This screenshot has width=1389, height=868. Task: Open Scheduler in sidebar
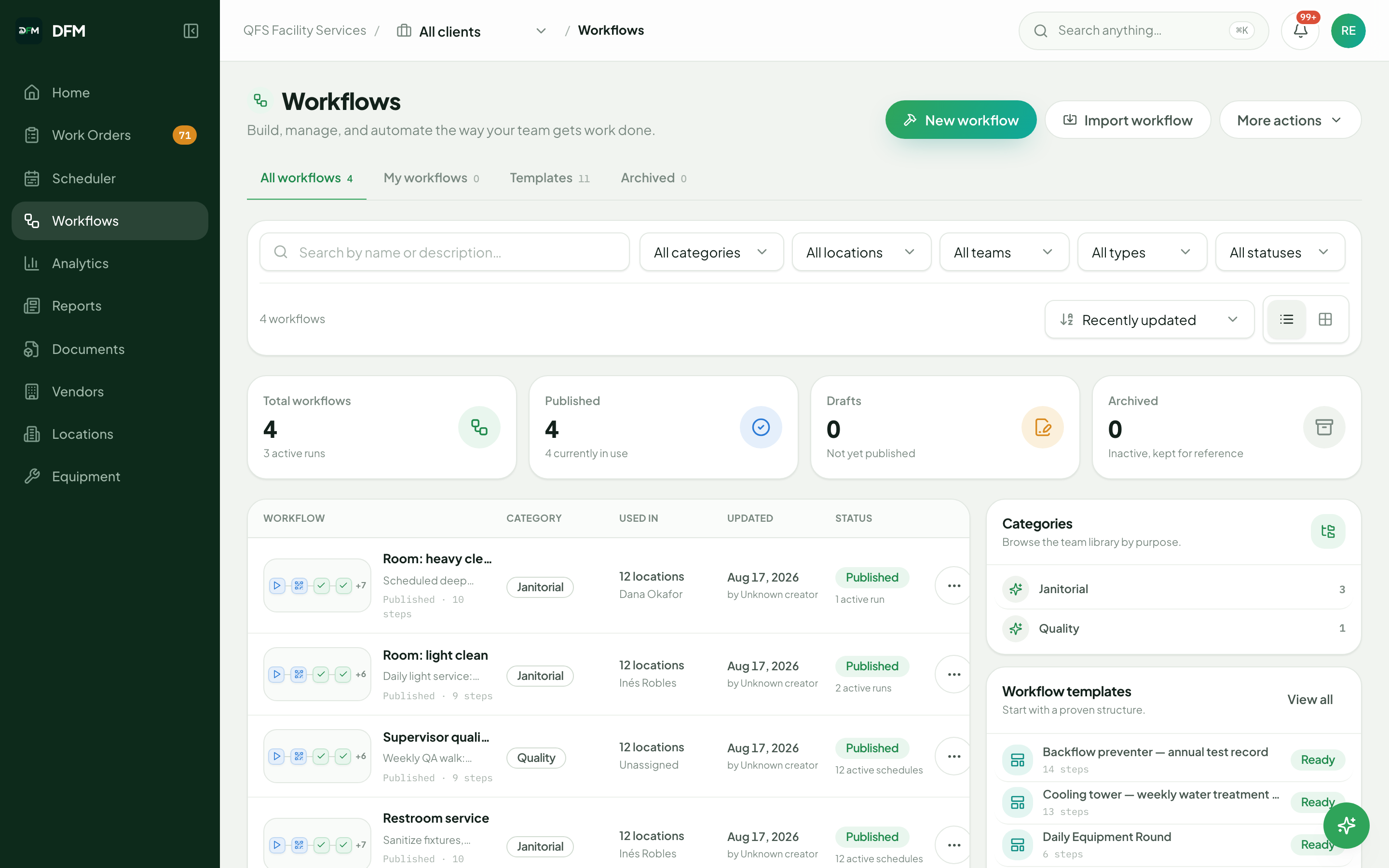109,178
